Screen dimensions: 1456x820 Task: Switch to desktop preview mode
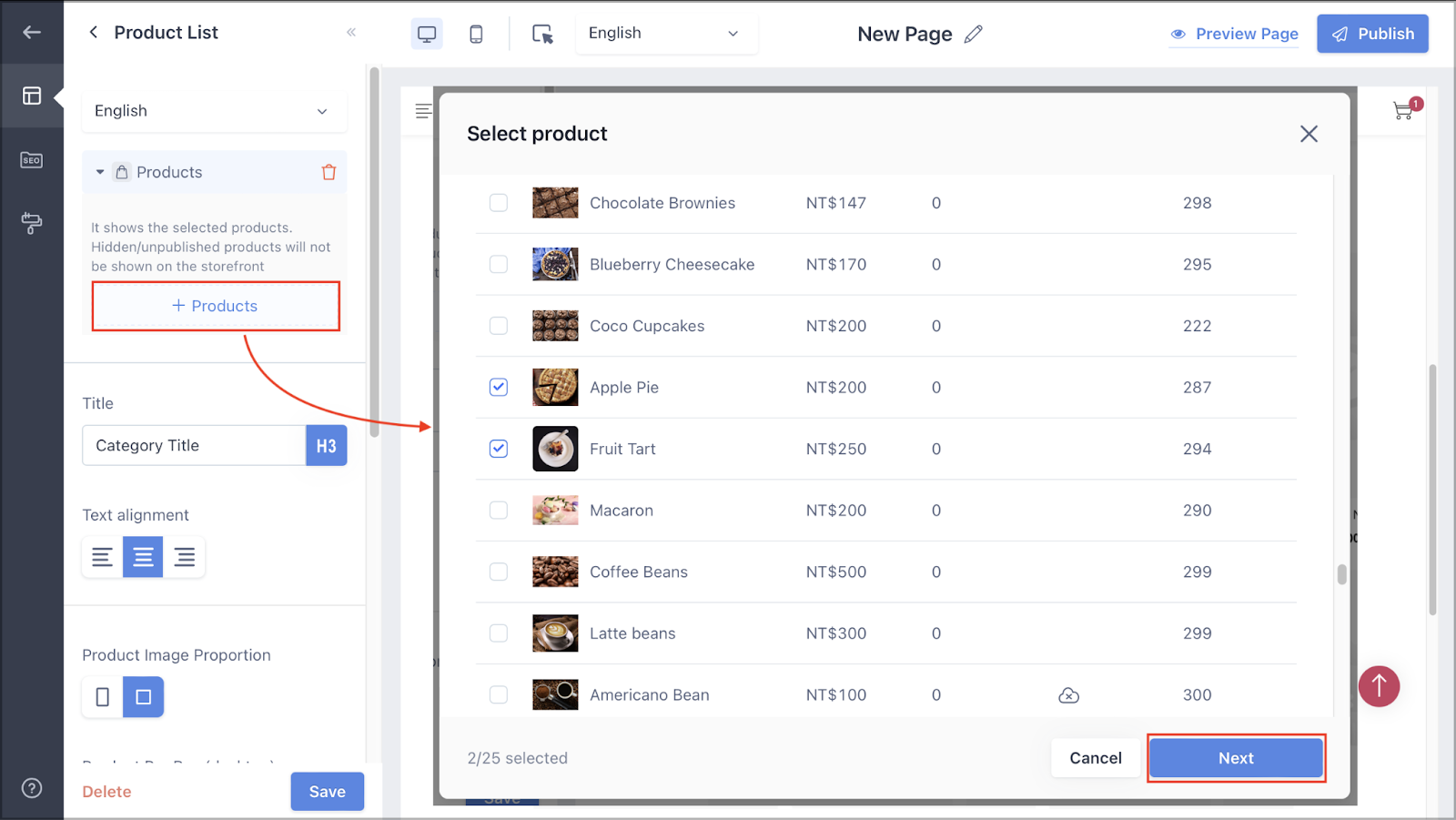tap(427, 34)
